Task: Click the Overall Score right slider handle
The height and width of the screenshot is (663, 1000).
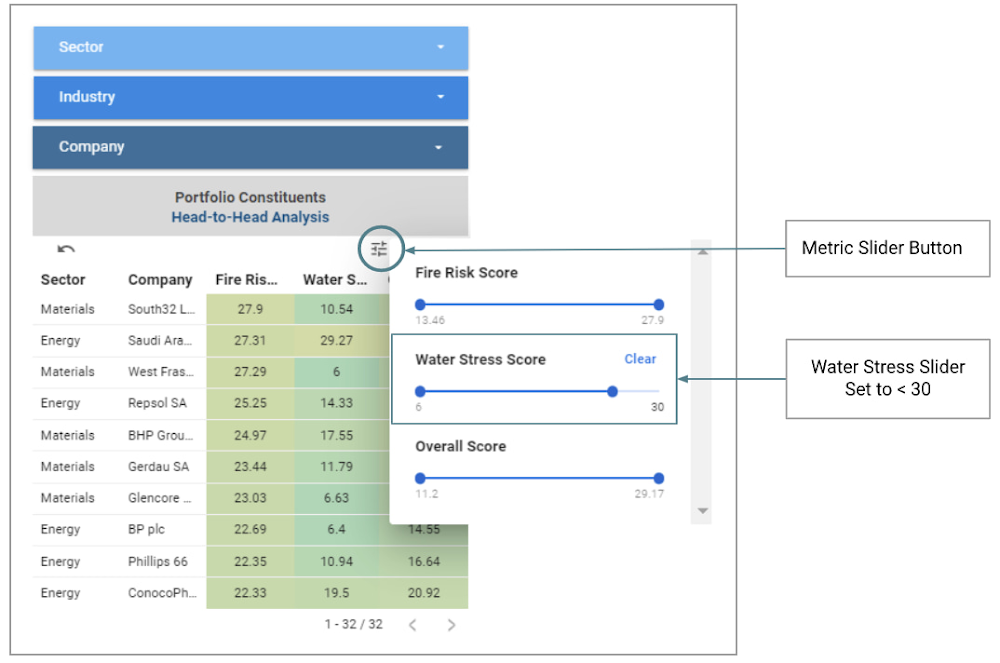Action: click(x=658, y=479)
